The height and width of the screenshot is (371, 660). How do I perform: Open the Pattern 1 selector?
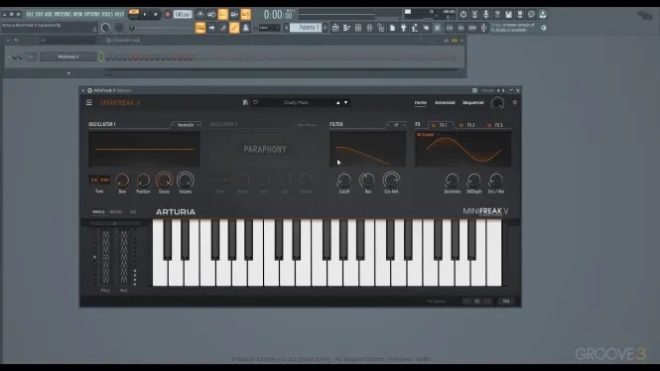point(306,28)
